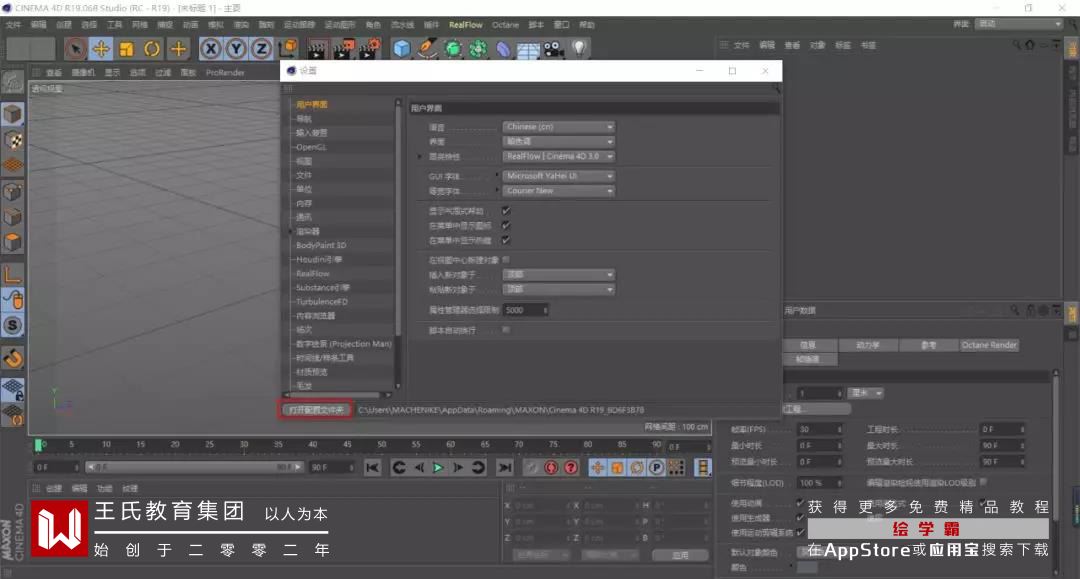Open the layout dropdown at top right
Image resolution: width=1080 pixels, height=579 pixels.
pyautogui.click(x=1019, y=23)
